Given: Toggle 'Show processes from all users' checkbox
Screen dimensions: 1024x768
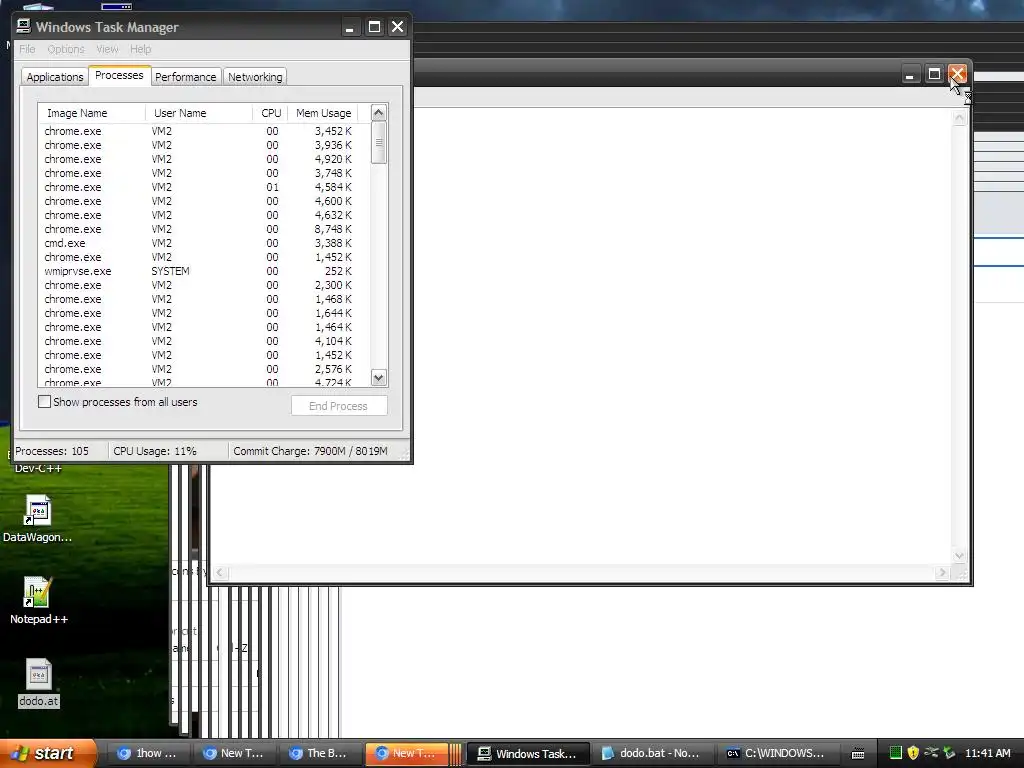Looking at the screenshot, I should tap(44, 402).
